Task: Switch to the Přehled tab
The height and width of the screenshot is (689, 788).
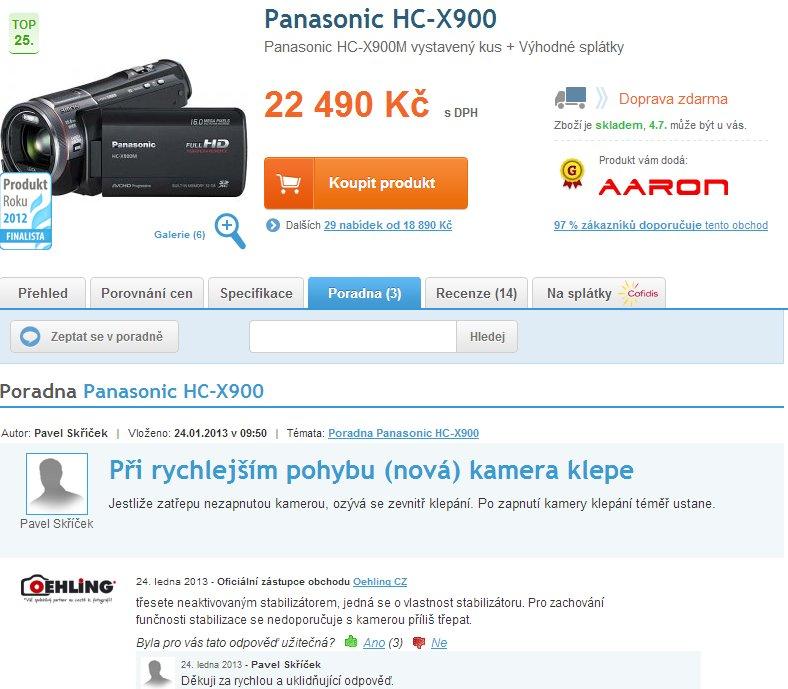Action: (43, 293)
